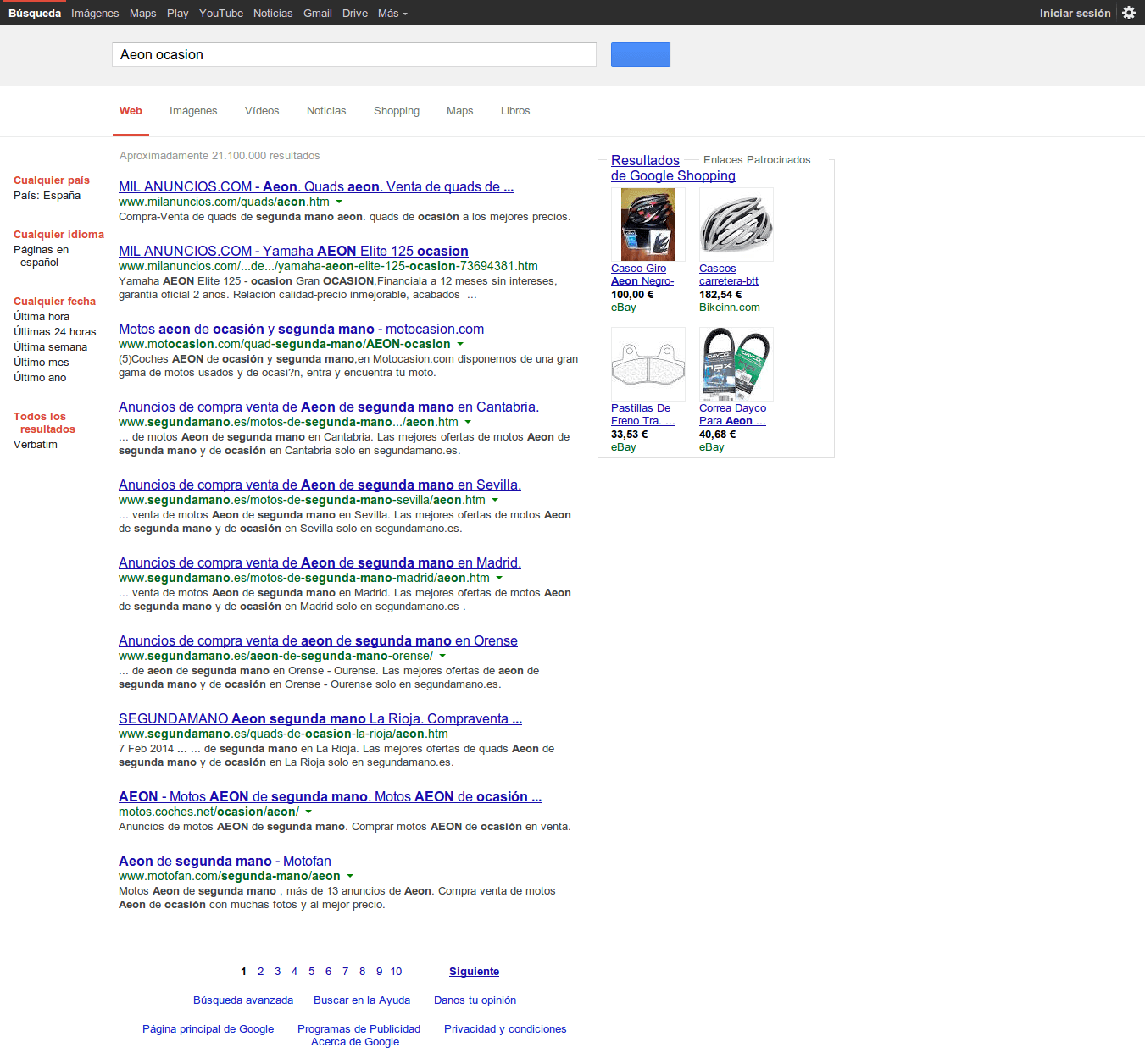This screenshot has width=1145, height=1064.
Task: Open the Aeon segunda mano en Sevilla result
Action: [x=320, y=485]
